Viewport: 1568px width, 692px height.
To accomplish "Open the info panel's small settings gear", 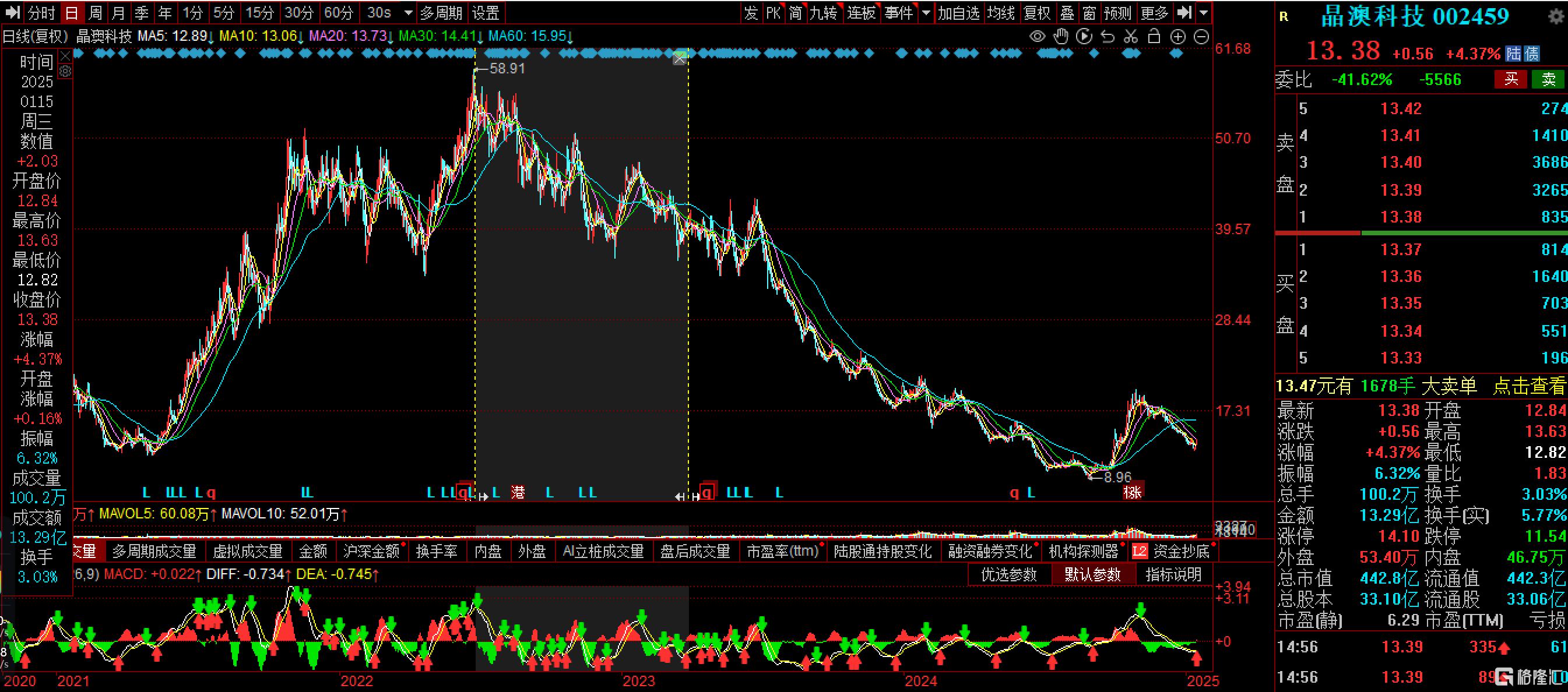I will coord(65,72).
